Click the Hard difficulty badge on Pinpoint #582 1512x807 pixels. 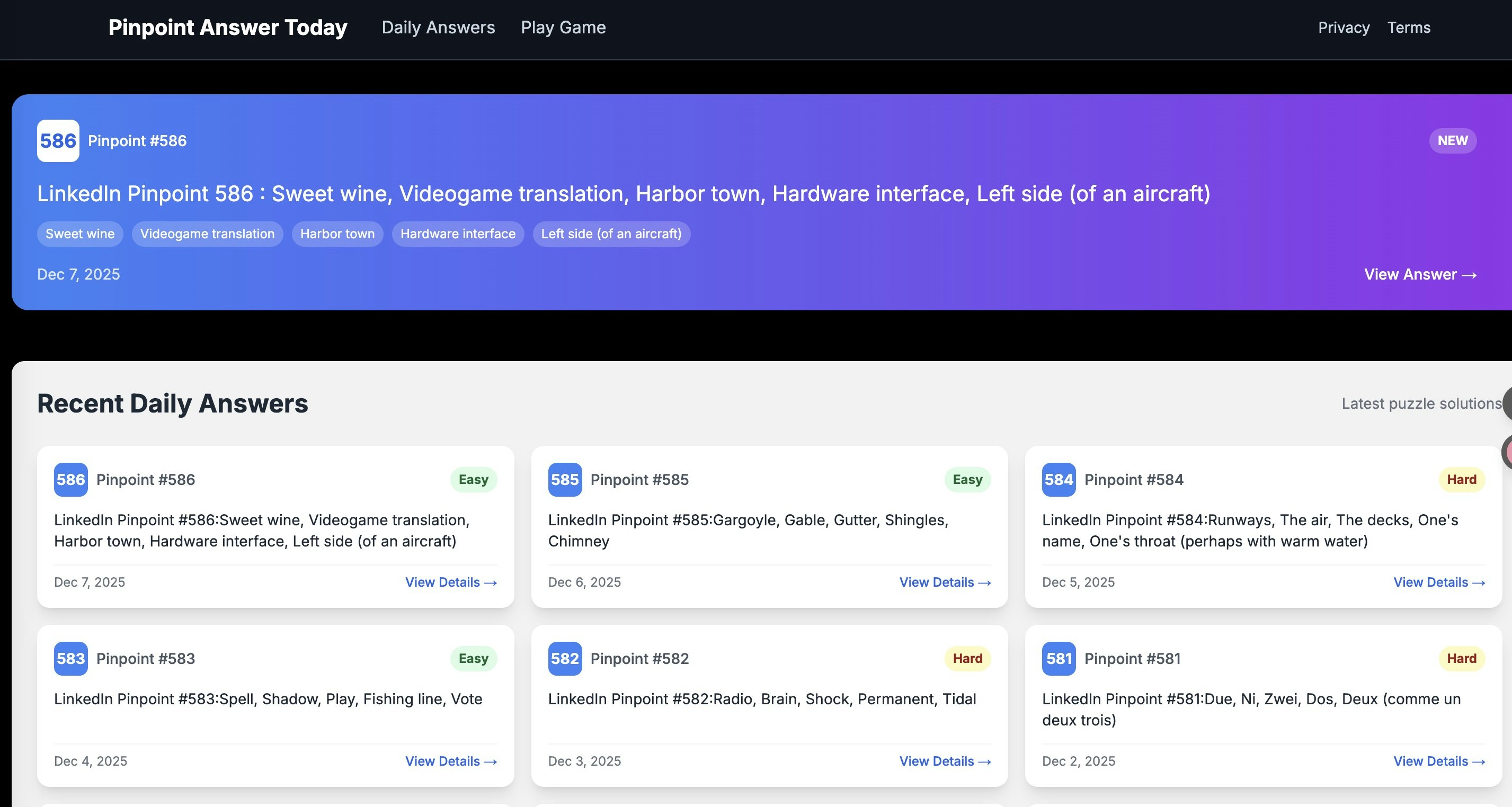pyautogui.click(x=966, y=659)
